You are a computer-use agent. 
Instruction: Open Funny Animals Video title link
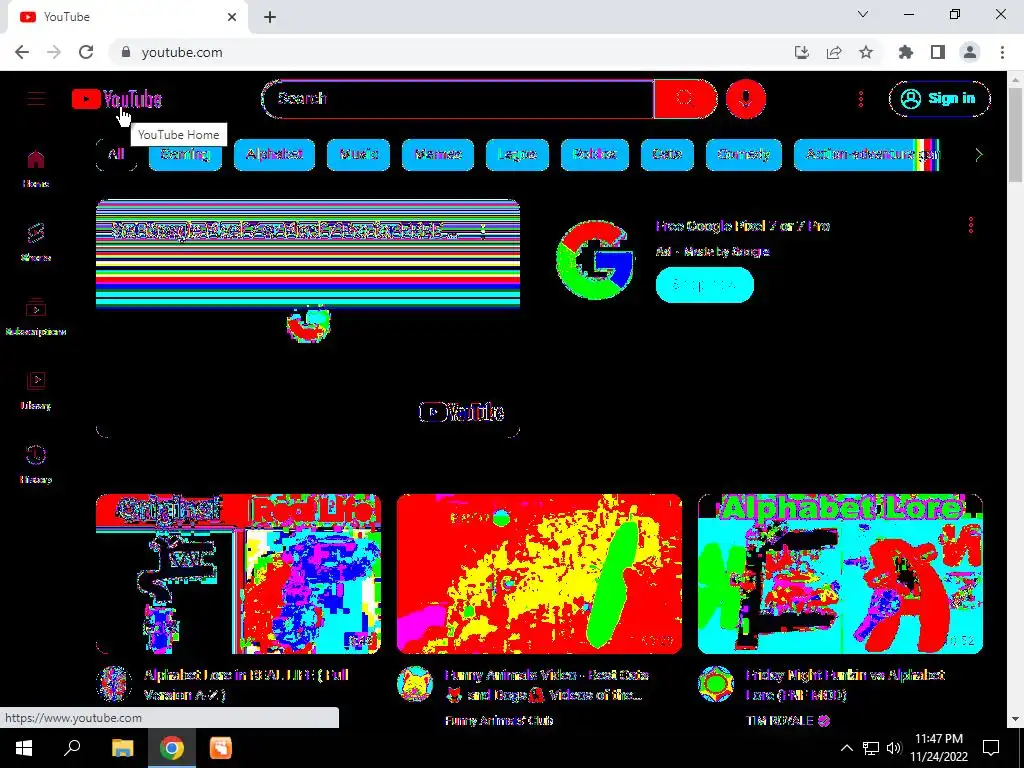coord(547,684)
